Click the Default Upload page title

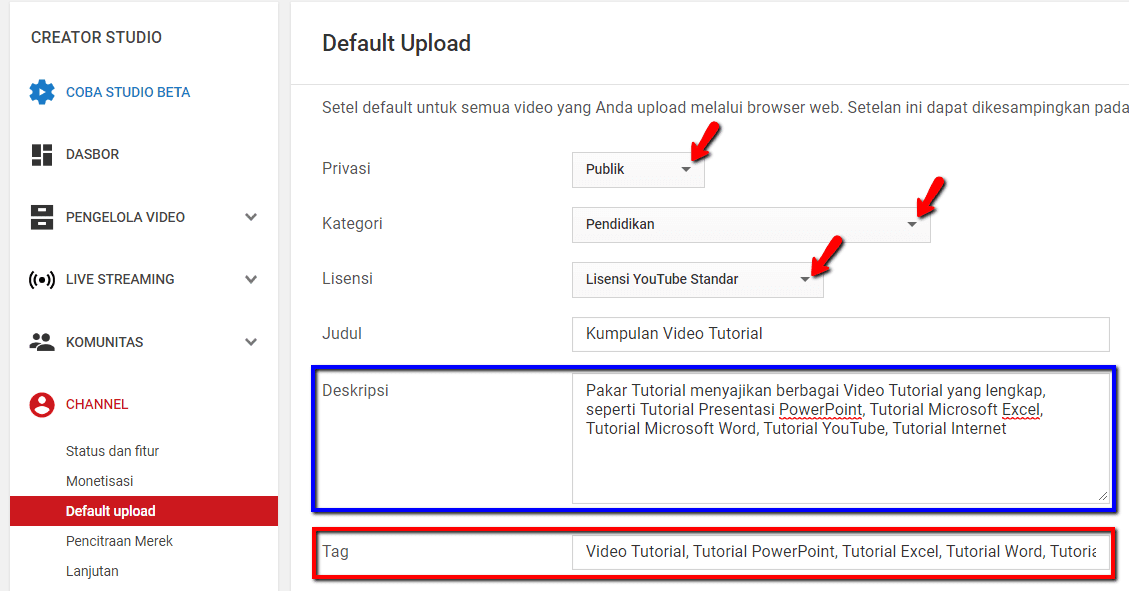coord(396,43)
